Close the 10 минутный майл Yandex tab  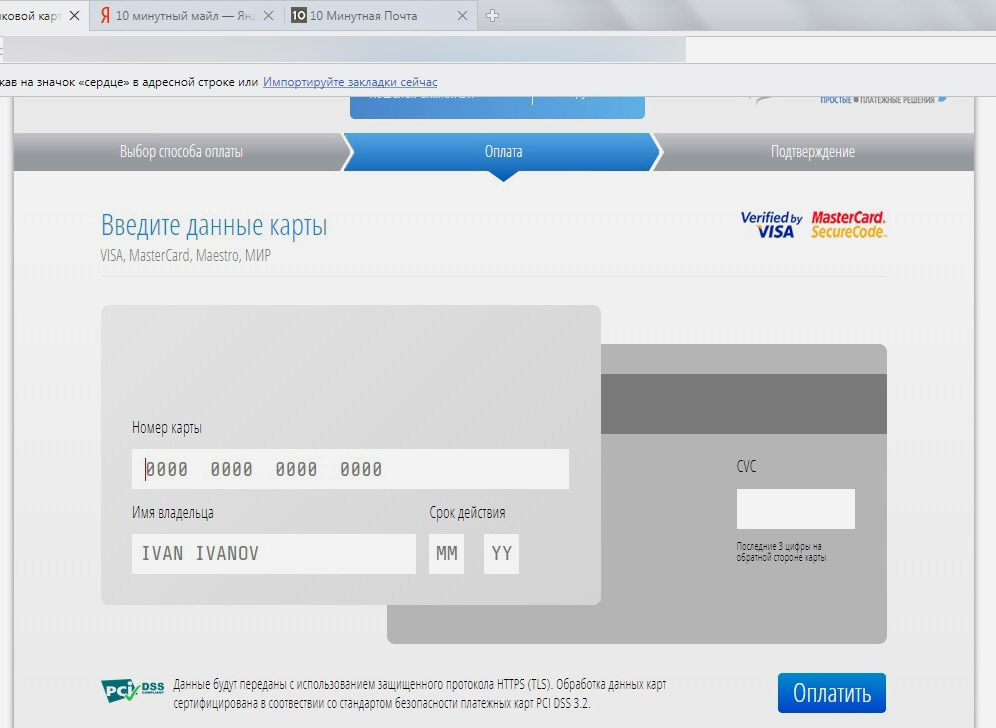[x=268, y=16]
